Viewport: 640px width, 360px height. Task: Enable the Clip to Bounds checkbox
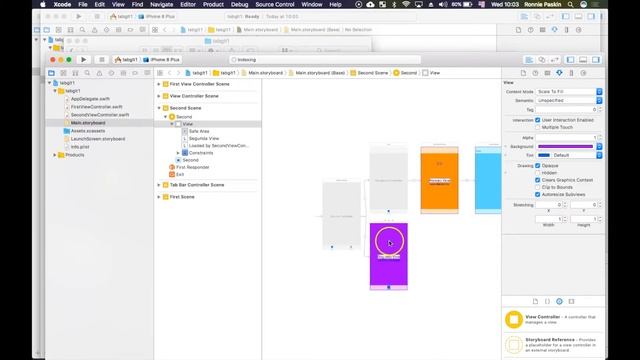click(x=538, y=187)
